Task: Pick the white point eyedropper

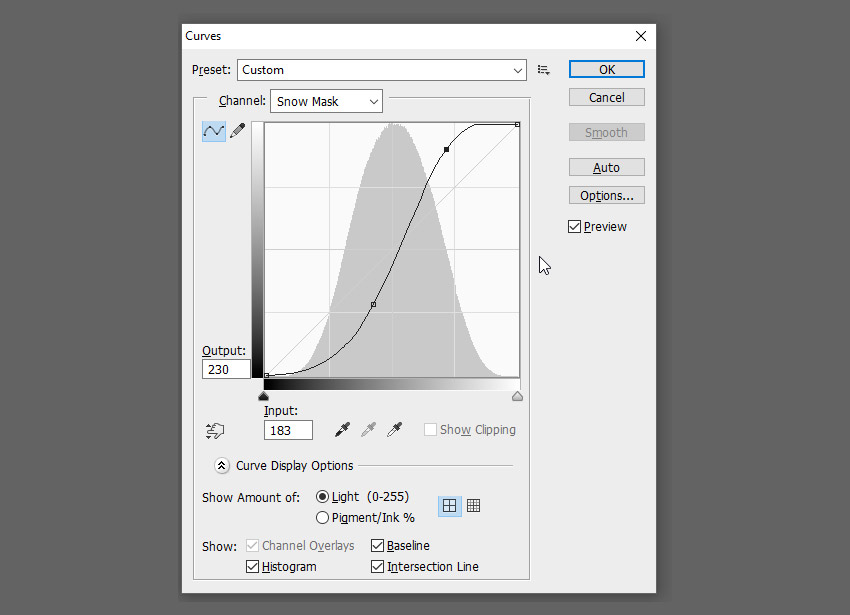Action: click(395, 430)
